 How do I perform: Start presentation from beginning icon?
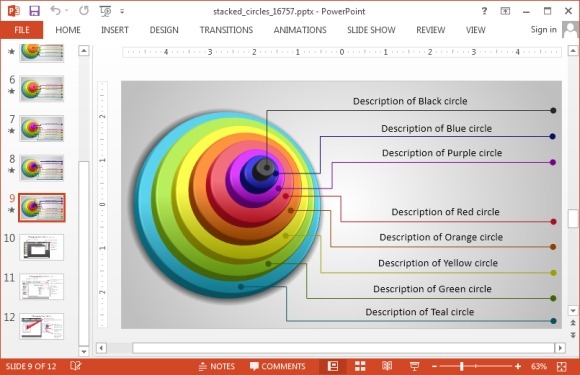pos(105,11)
